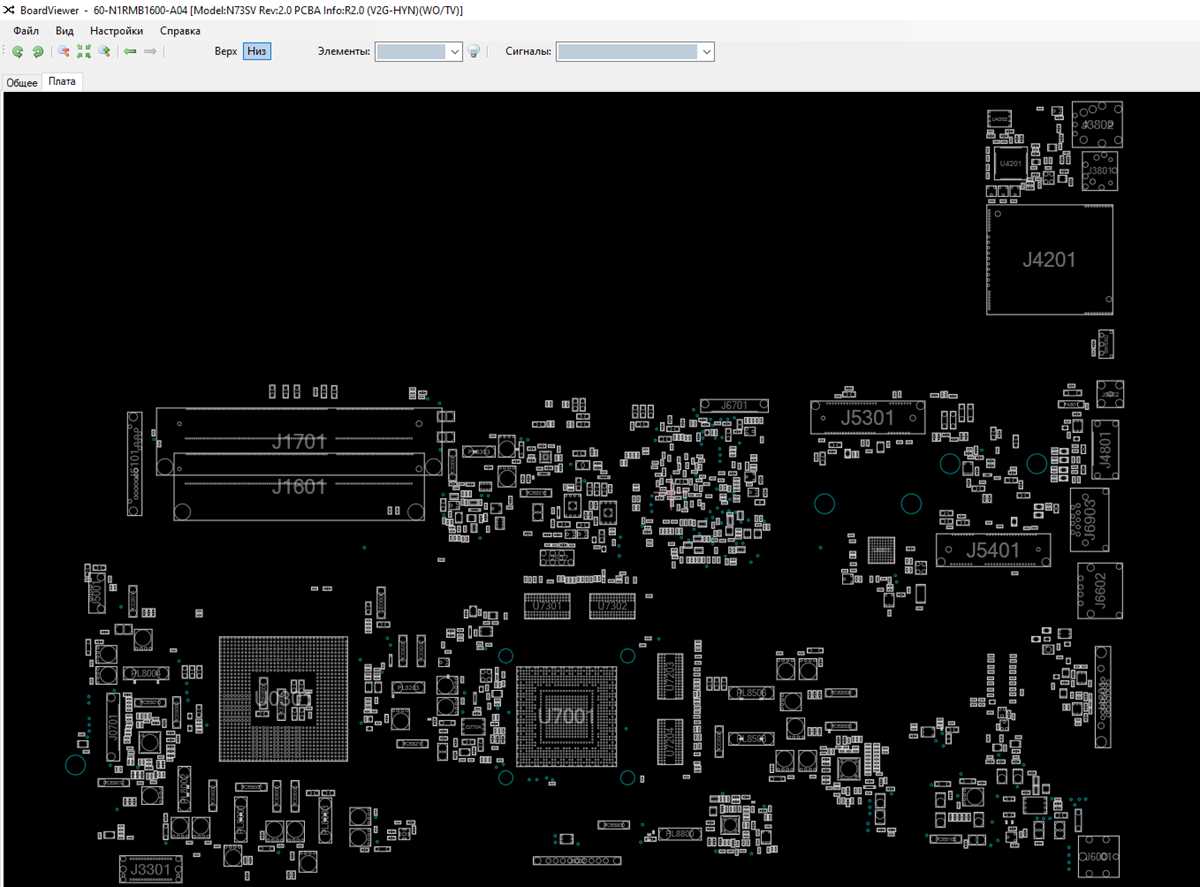The height and width of the screenshot is (887, 1200).
Task: Select the Низ (bottom side) view toggle
Action: tap(257, 51)
